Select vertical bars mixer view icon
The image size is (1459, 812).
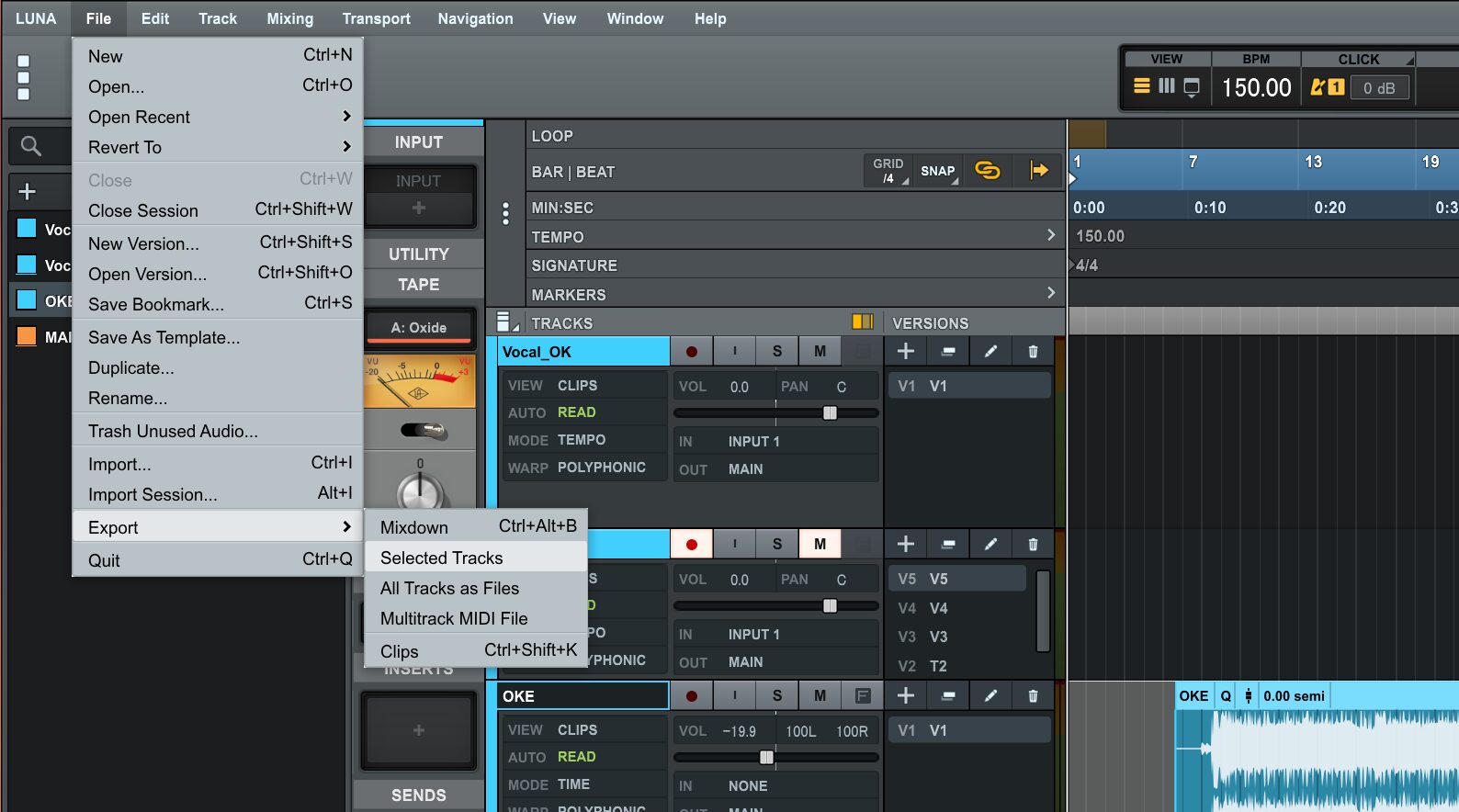click(x=1167, y=86)
